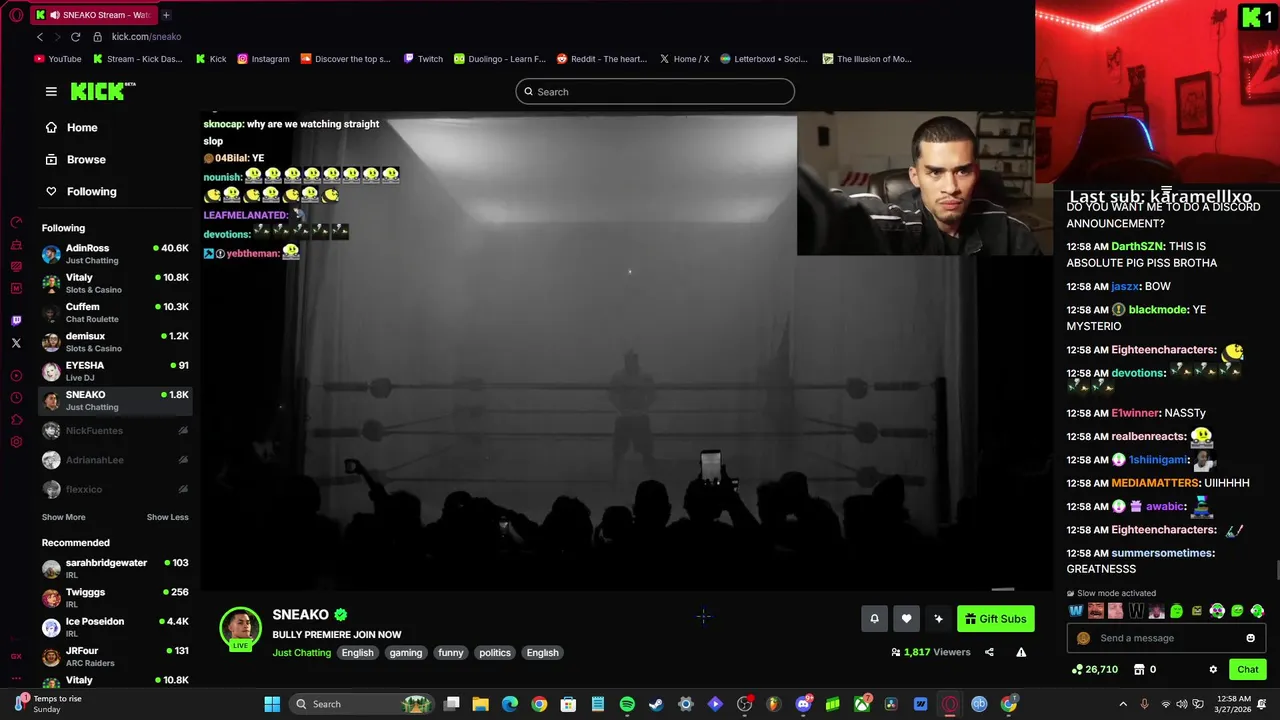Image resolution: width=1280 pixels, height=720 pixels.
Task: Open Following in sidebar
Action: click(91, 191)
